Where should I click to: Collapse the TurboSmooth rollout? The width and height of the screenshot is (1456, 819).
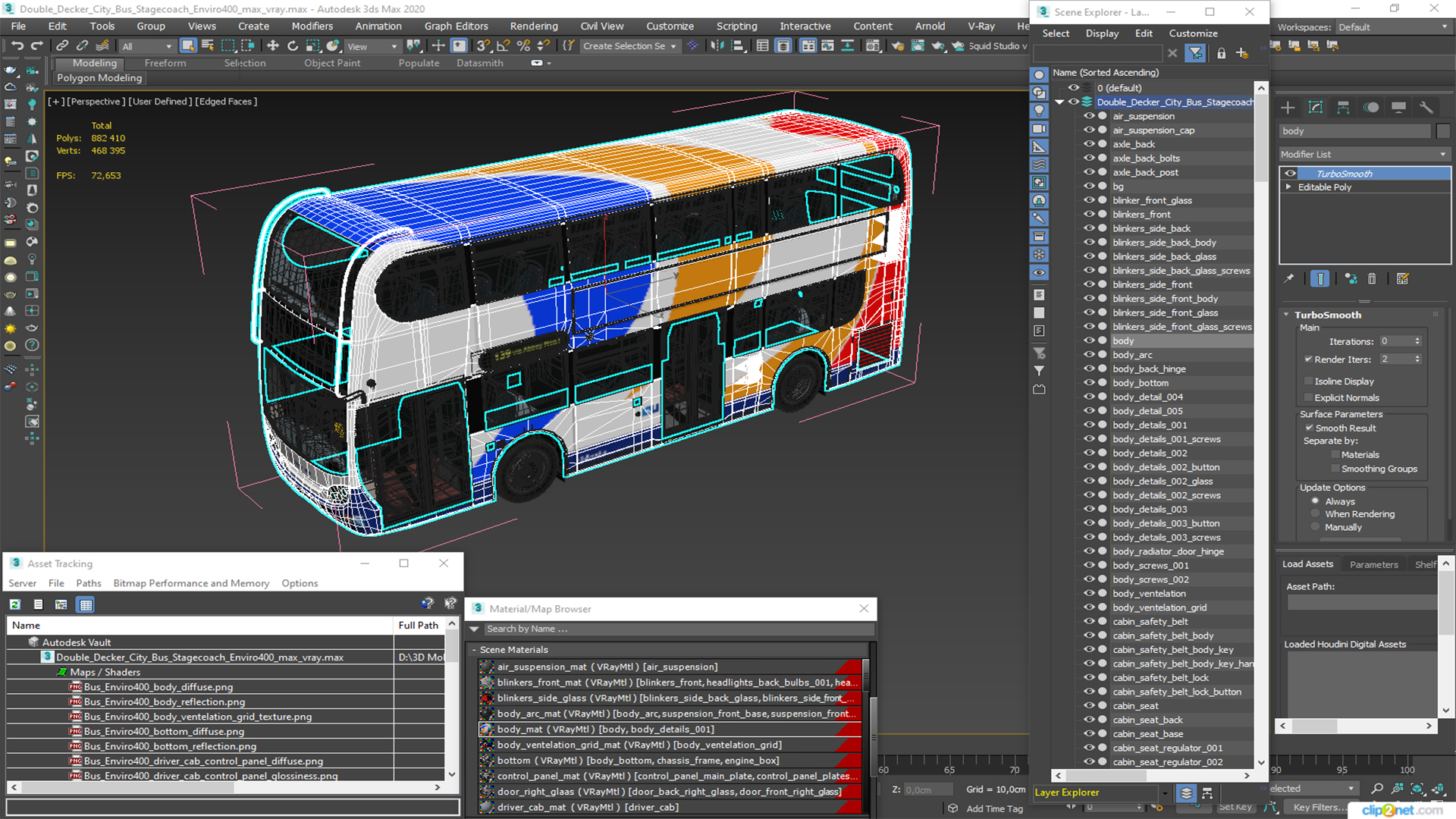tap(1287, 315)
